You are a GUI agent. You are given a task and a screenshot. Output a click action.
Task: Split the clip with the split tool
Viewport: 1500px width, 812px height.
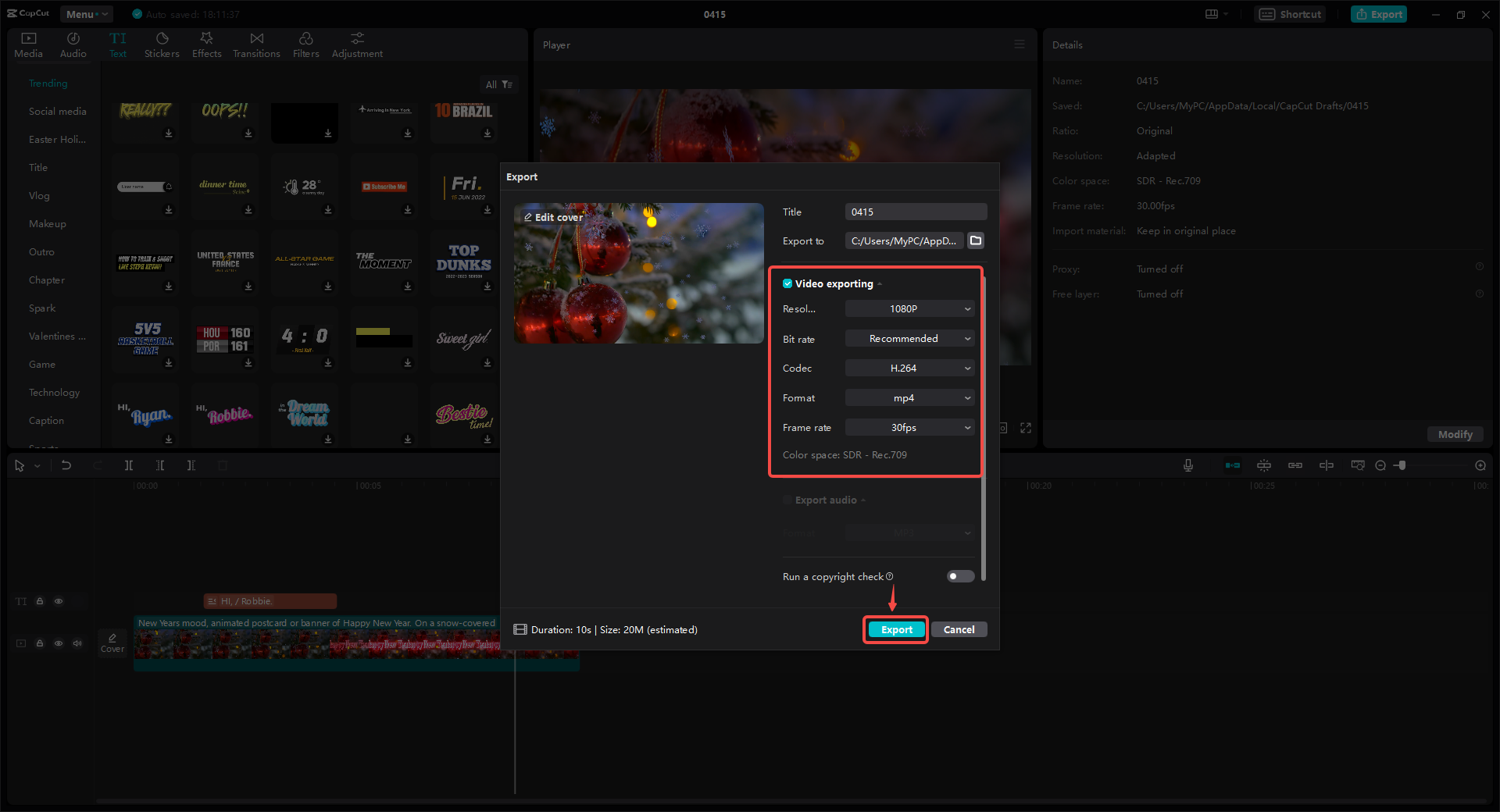tap(129, 465)
